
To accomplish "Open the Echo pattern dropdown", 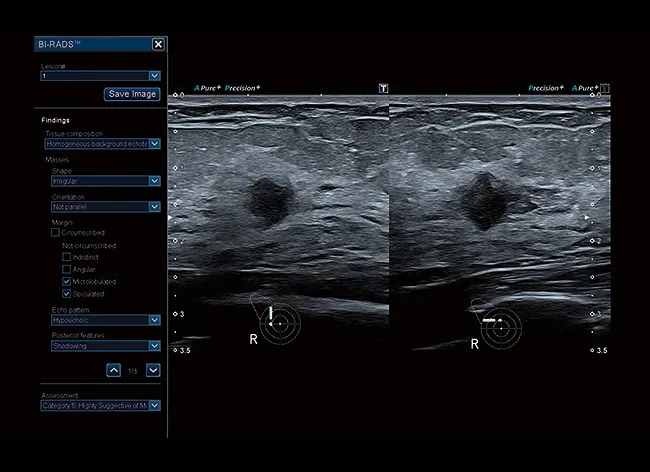I will (x=154, y=321).
